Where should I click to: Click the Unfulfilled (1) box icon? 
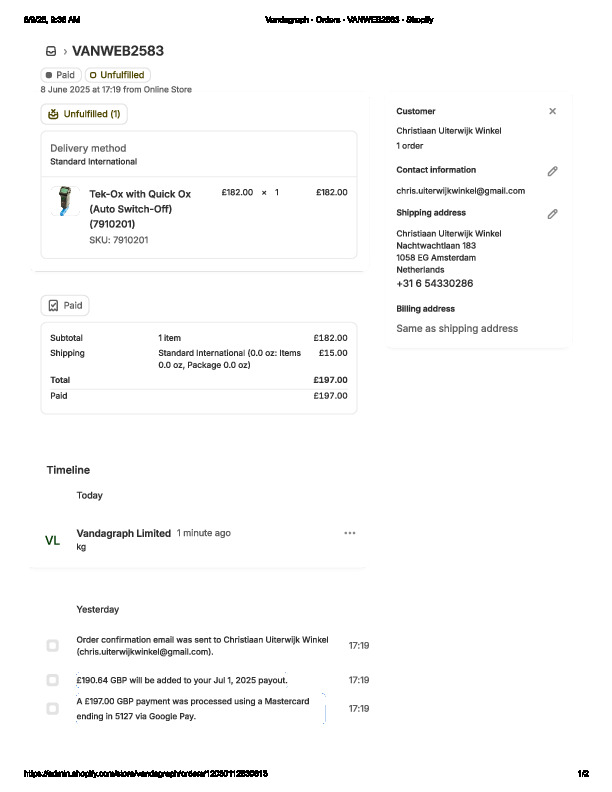(54, 114)
